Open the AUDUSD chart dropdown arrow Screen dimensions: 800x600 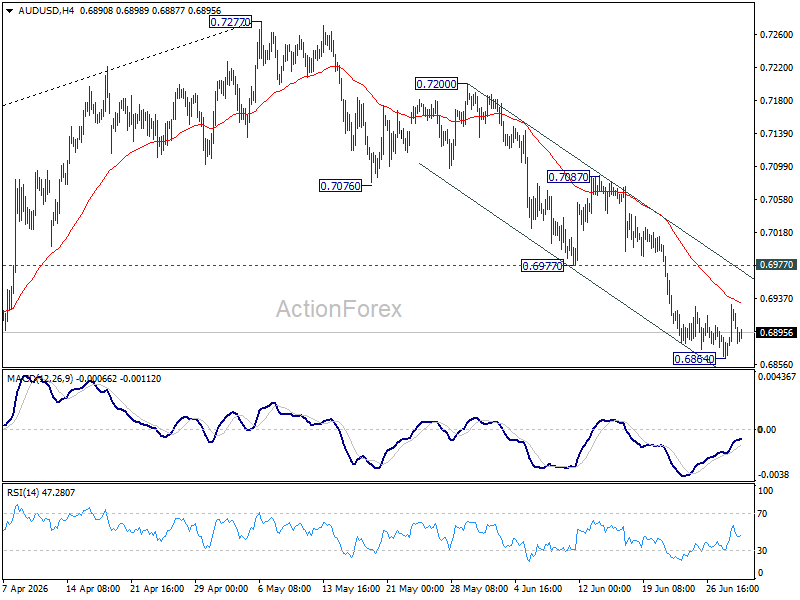[x=9, y=10]
